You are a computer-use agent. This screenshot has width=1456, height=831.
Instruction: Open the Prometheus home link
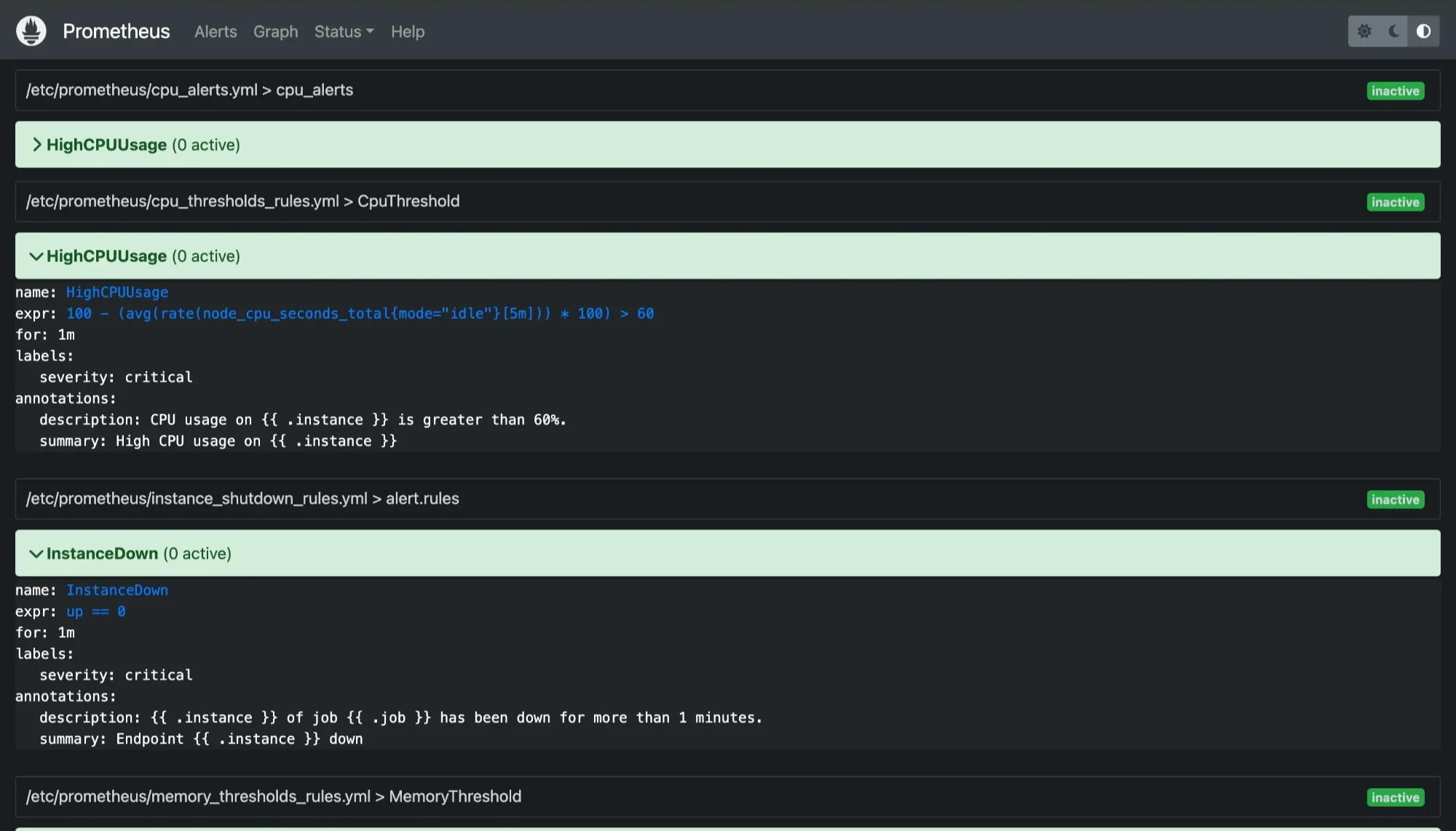pyautogui.click(x=116, y=31)
